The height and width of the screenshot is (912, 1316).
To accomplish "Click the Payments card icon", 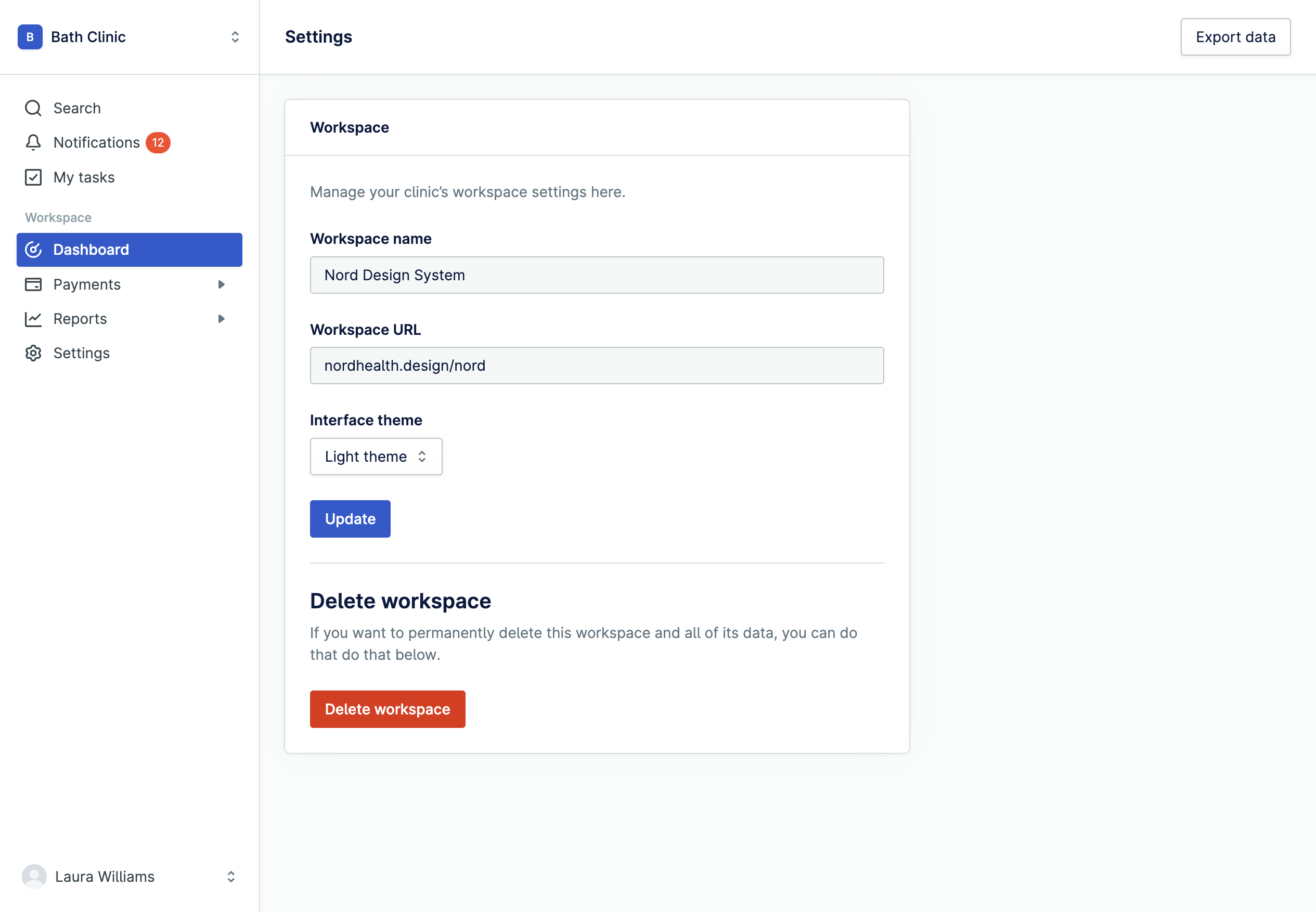I will (33, 284).
